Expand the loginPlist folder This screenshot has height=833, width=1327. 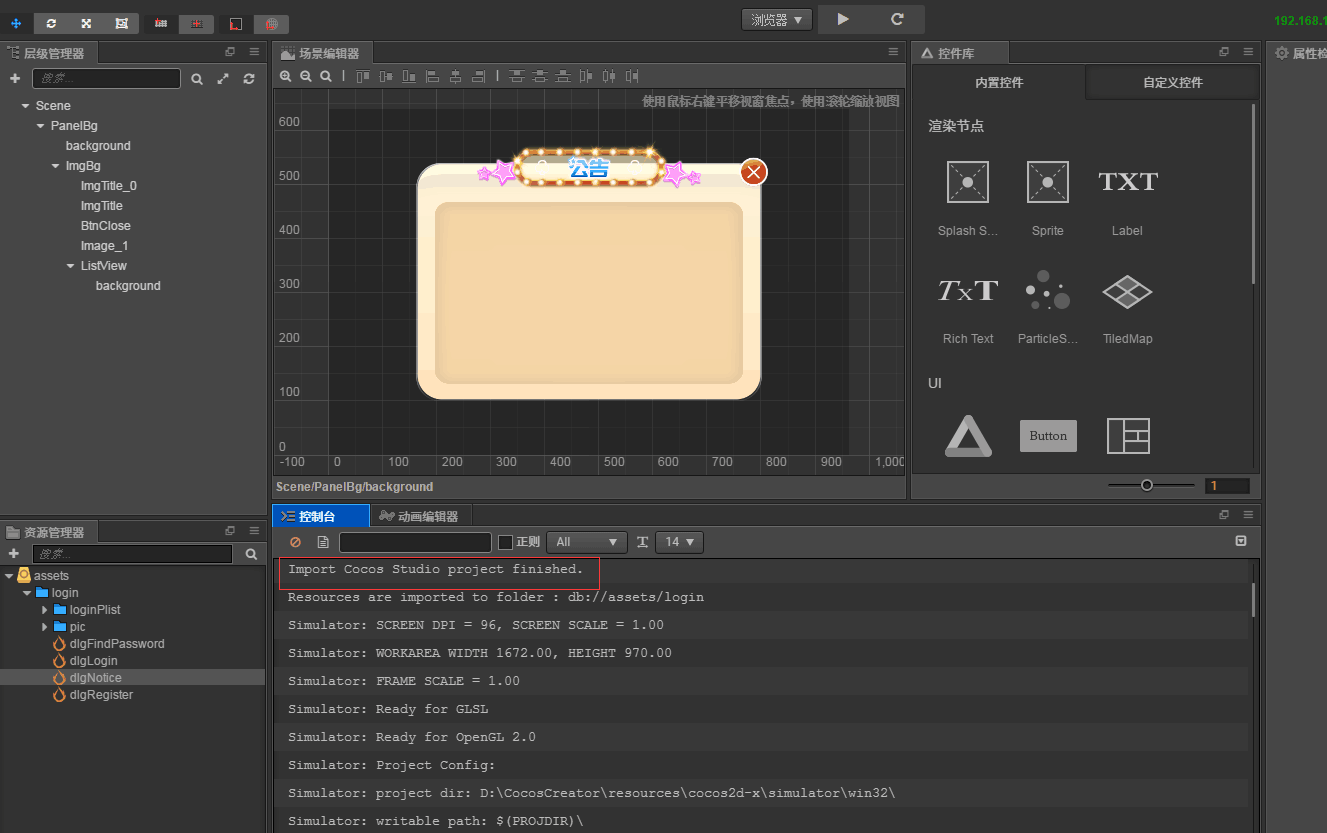pyautogui.click(x=45, y=610)
